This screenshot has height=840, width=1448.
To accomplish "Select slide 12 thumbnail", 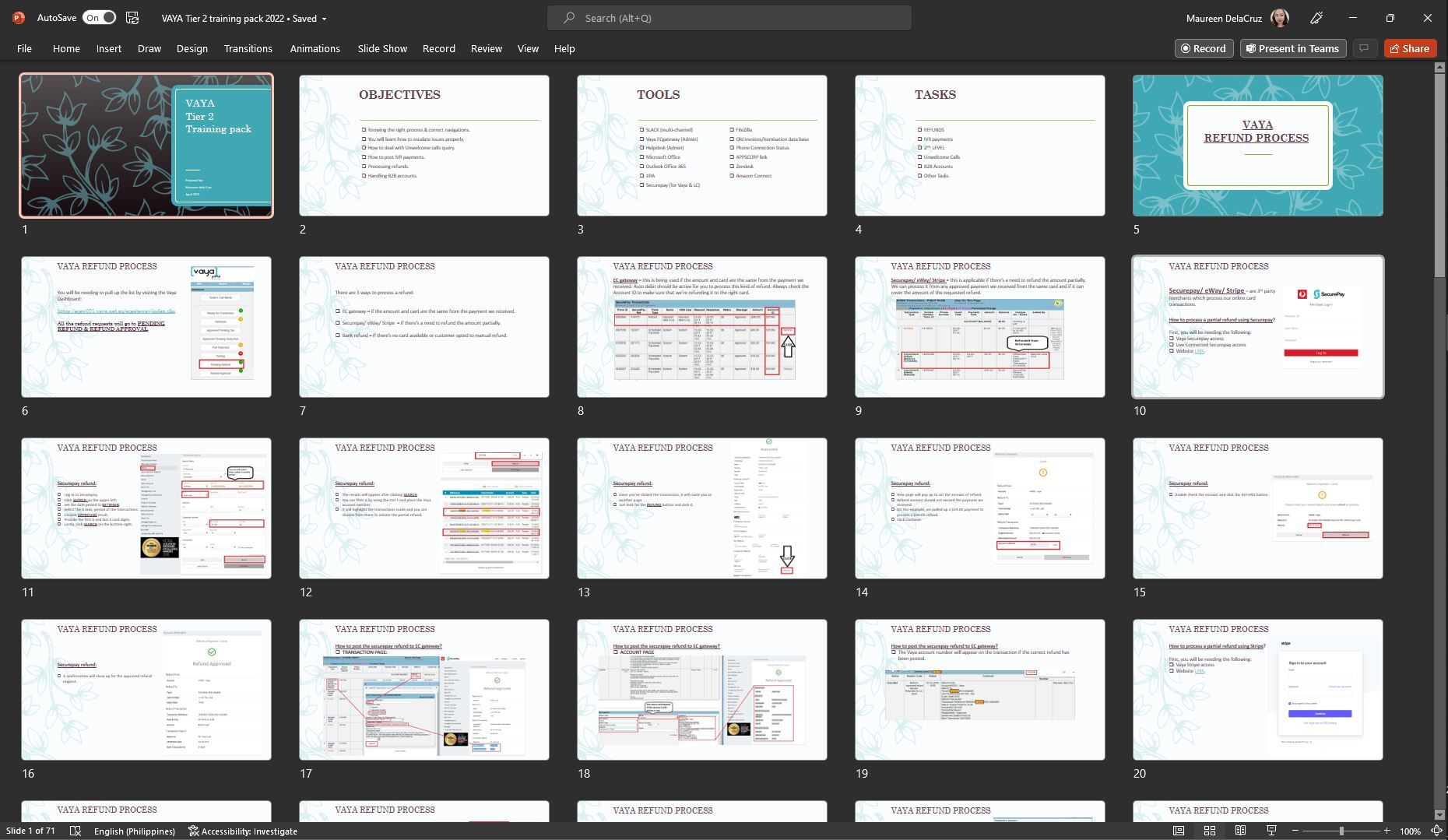I will (x=424, y=508).
